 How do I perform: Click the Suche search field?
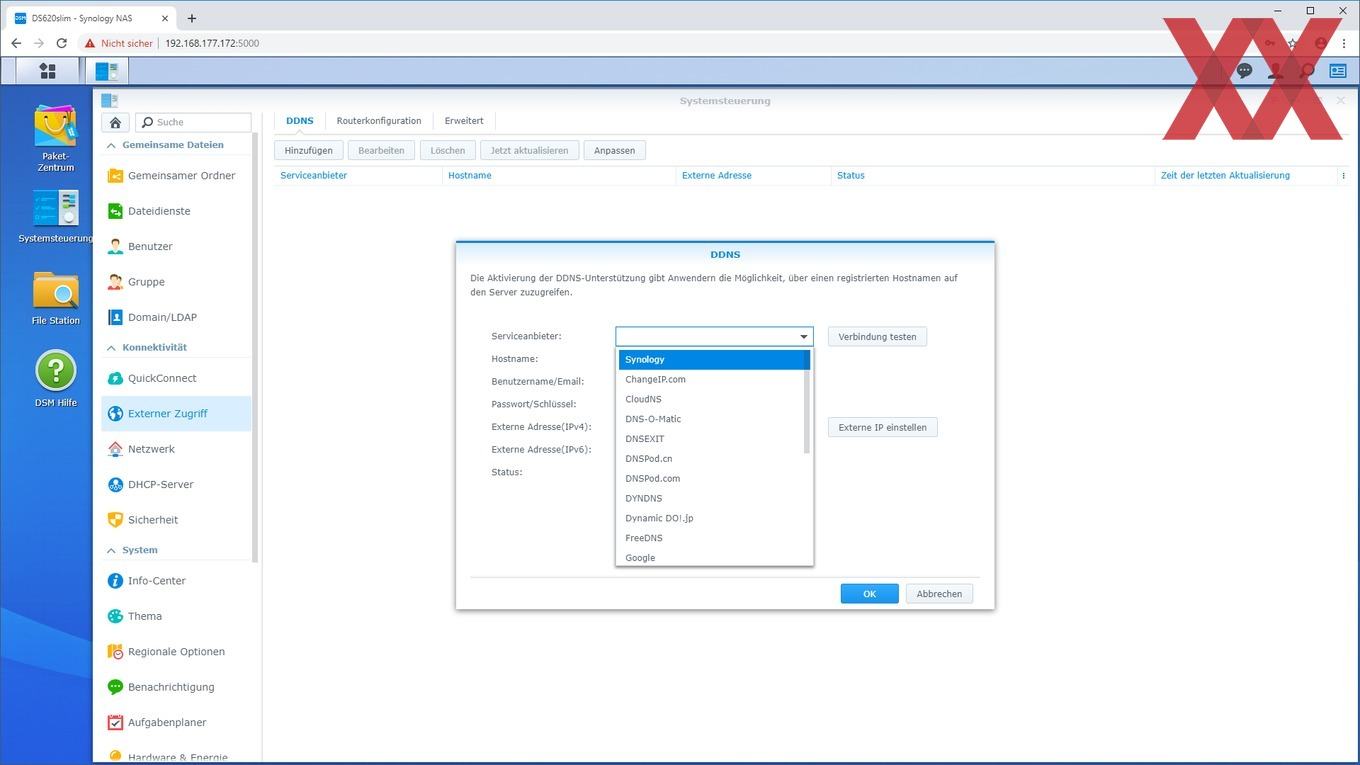pyautogui.click(x=194, y=122)
